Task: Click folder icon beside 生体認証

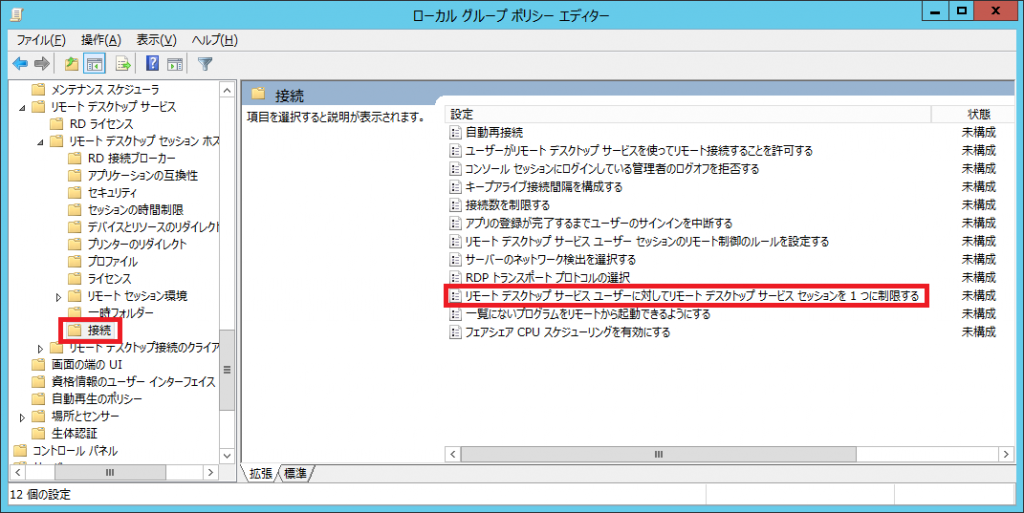Action: coord(39,433)
